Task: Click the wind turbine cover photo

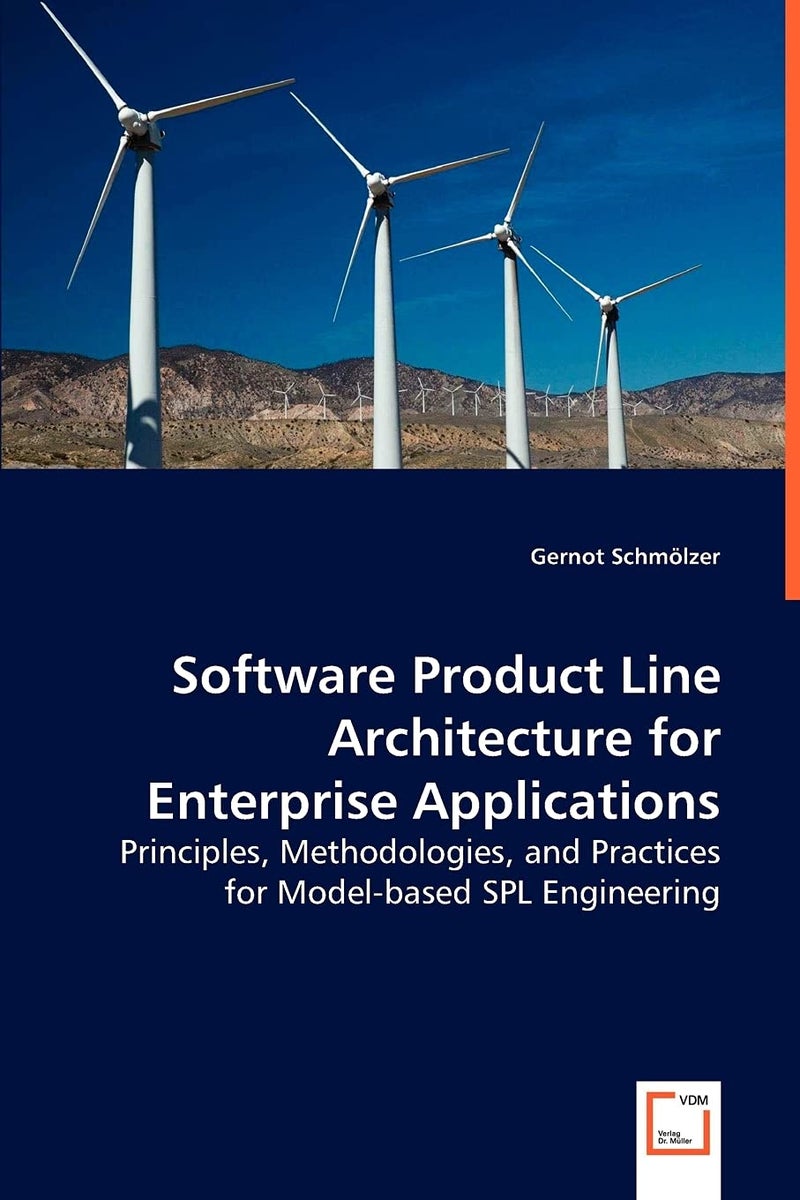Action: pyautogui.click(x=392, y=234)
